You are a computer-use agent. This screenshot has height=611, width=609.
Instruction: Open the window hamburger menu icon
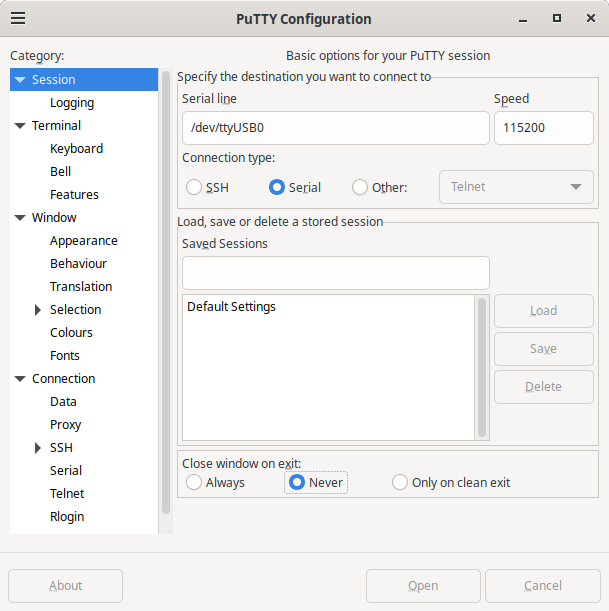click(x=18, y=19)
